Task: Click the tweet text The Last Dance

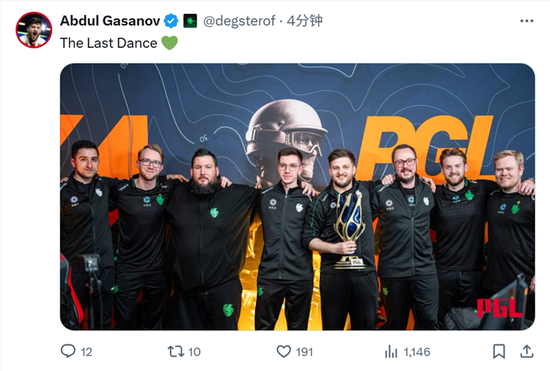Action: click(x=109, y=43)
